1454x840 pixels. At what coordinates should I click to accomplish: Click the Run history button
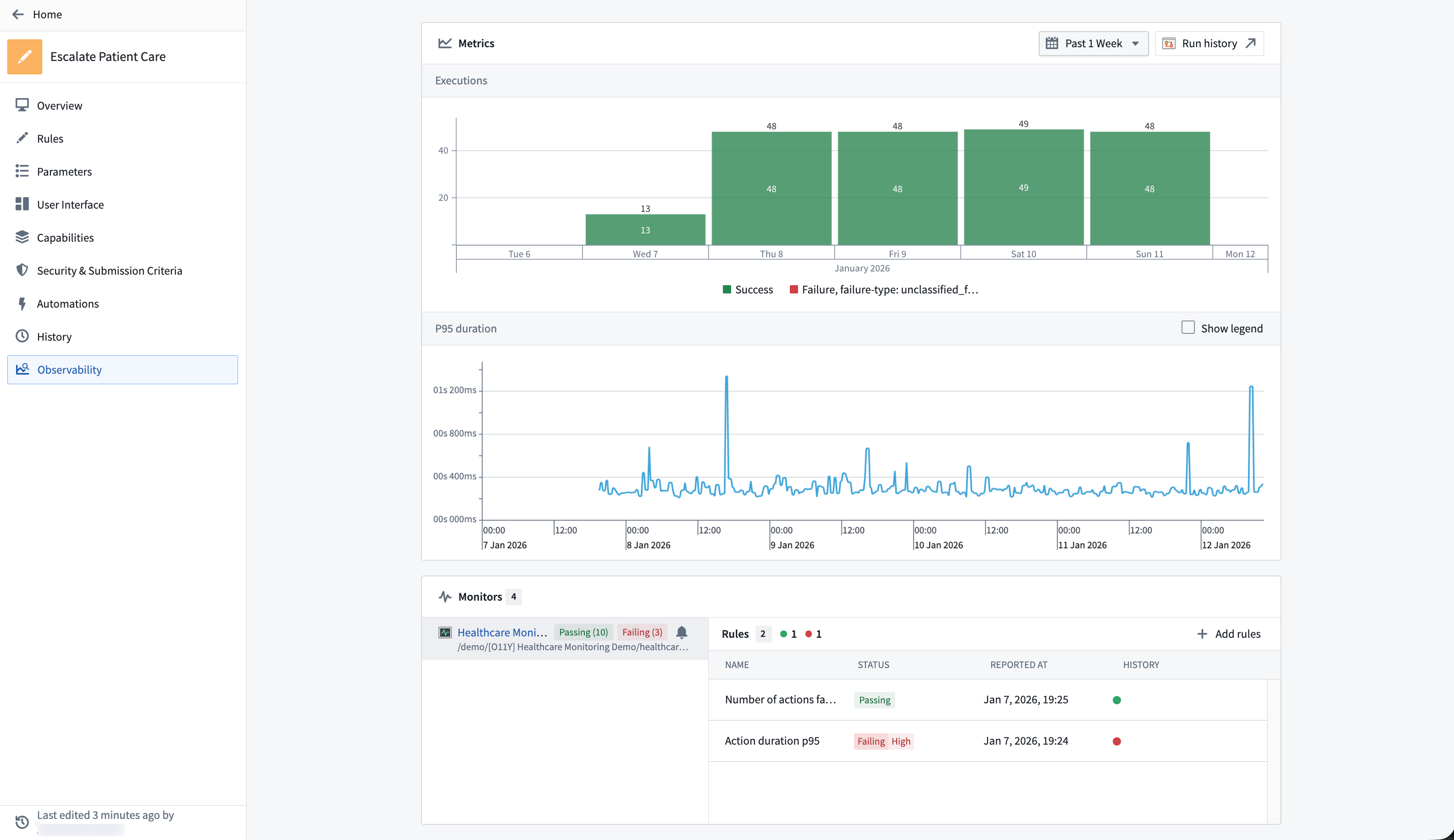click(x=1210, y=43)
